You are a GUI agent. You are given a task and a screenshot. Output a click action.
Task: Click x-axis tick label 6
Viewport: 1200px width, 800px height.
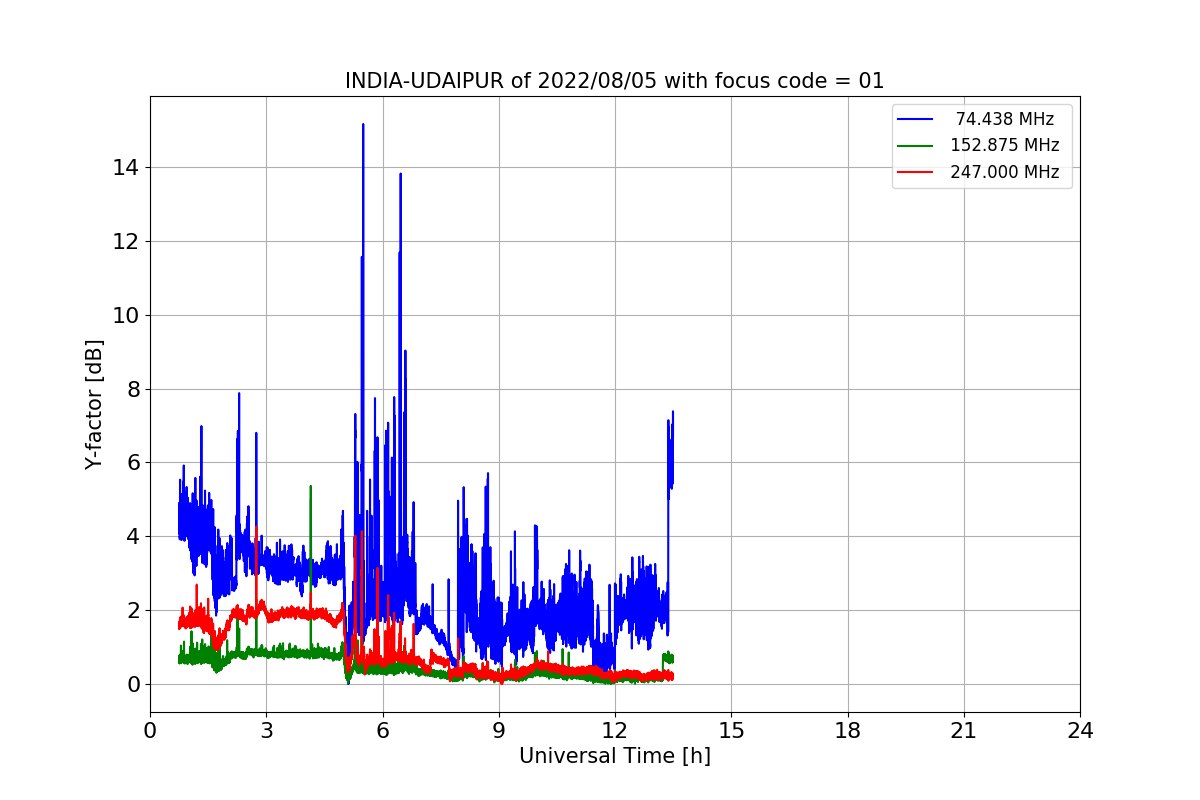coord(382,731)
